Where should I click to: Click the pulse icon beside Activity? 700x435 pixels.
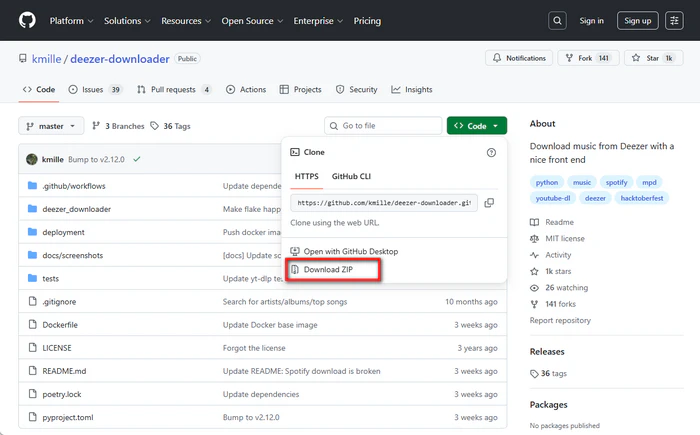pyautogui.click(x=534, y=255)
